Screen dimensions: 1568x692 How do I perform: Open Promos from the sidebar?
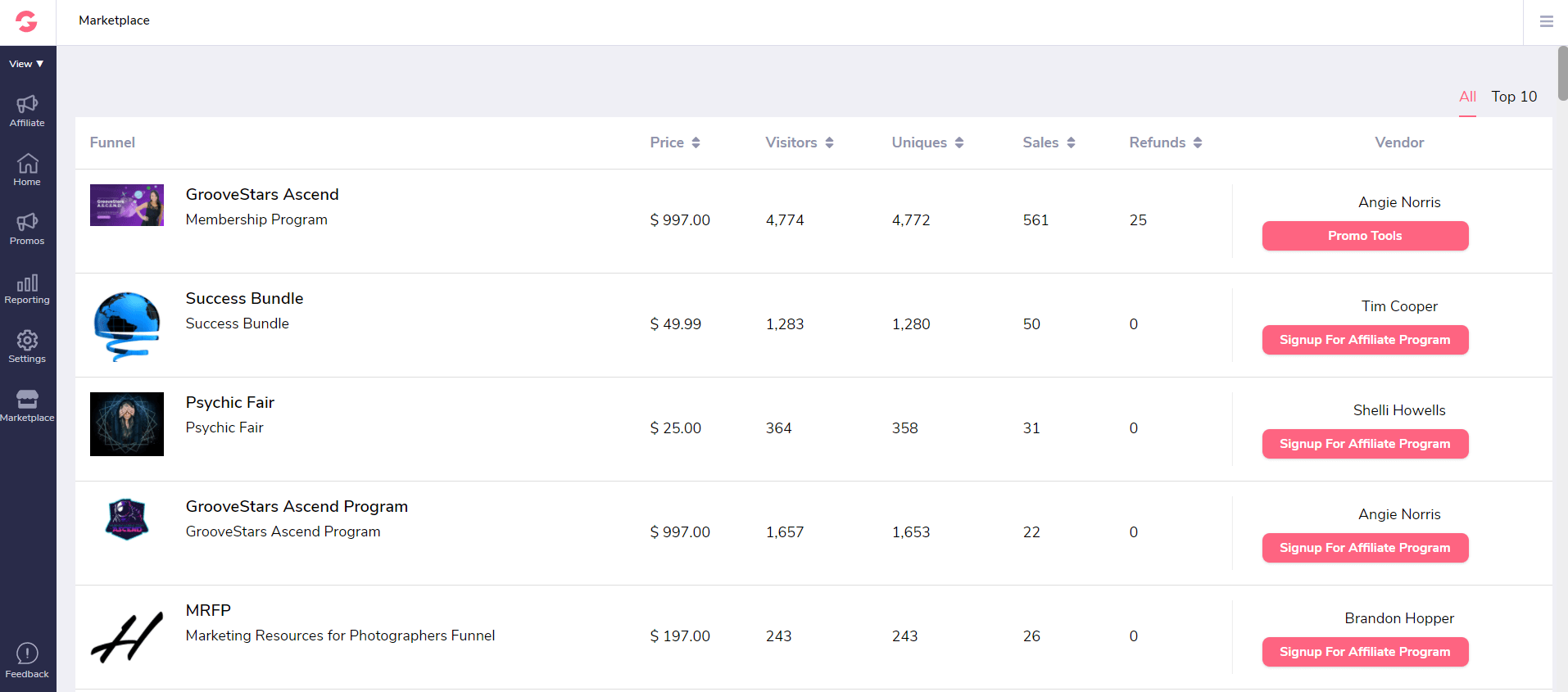pyautogui.click(x=27, y=229)
